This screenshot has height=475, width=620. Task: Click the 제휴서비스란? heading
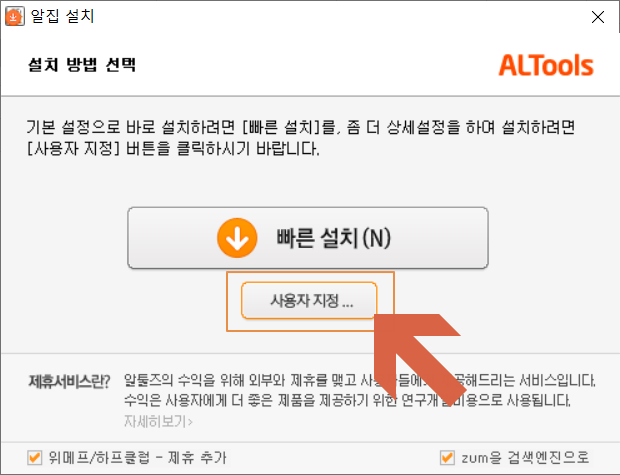(69, 381)
